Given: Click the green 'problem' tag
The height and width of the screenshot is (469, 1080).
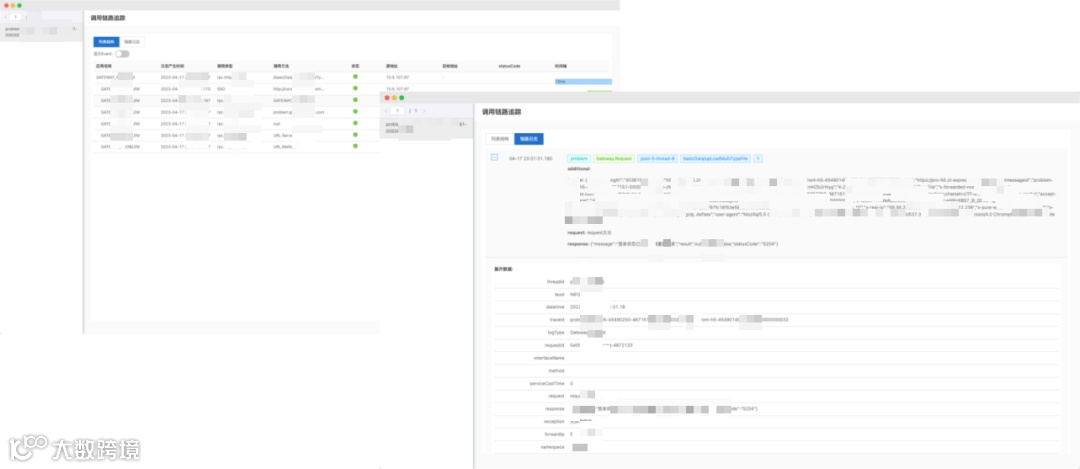Looking at the screenshot, I should click(579, 158).
